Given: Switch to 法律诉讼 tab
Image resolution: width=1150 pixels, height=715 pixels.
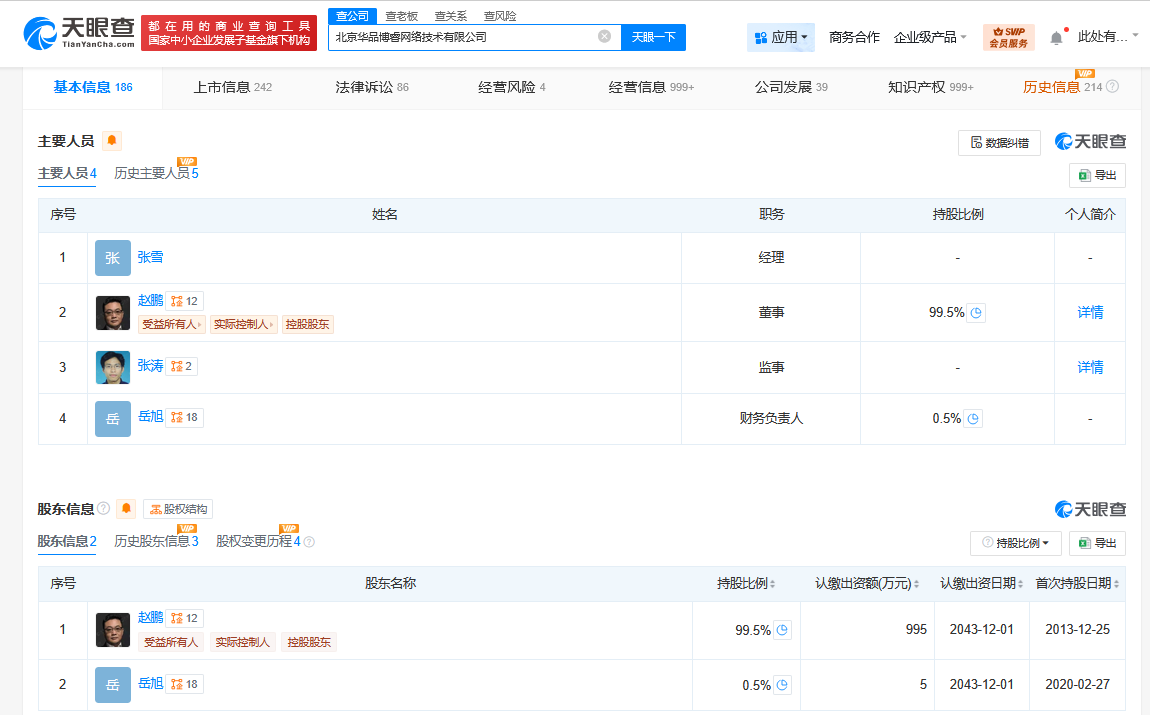Looking at the screenshot, I should pyautogui.click(x=371, y=87).
